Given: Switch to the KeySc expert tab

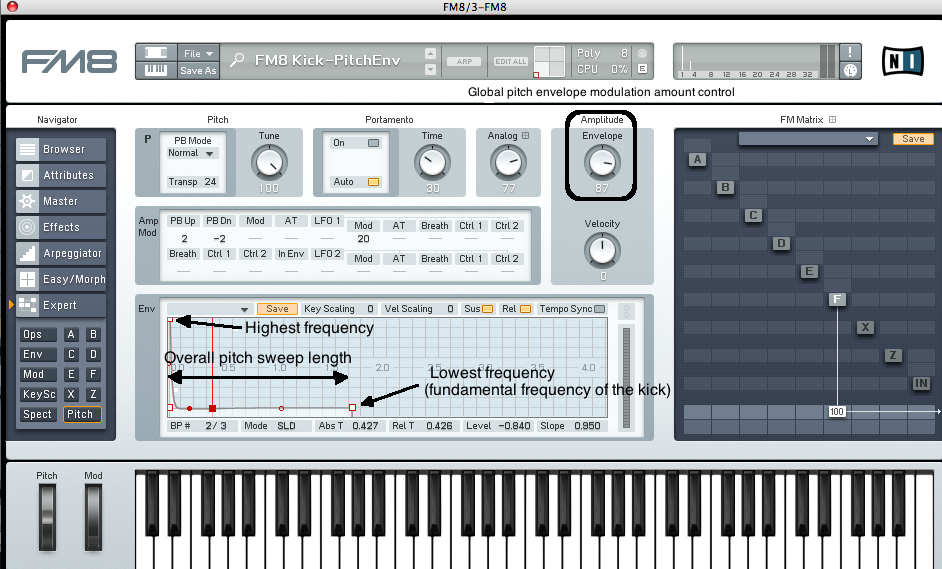Looking at the screenshot, I should [37, 394].
